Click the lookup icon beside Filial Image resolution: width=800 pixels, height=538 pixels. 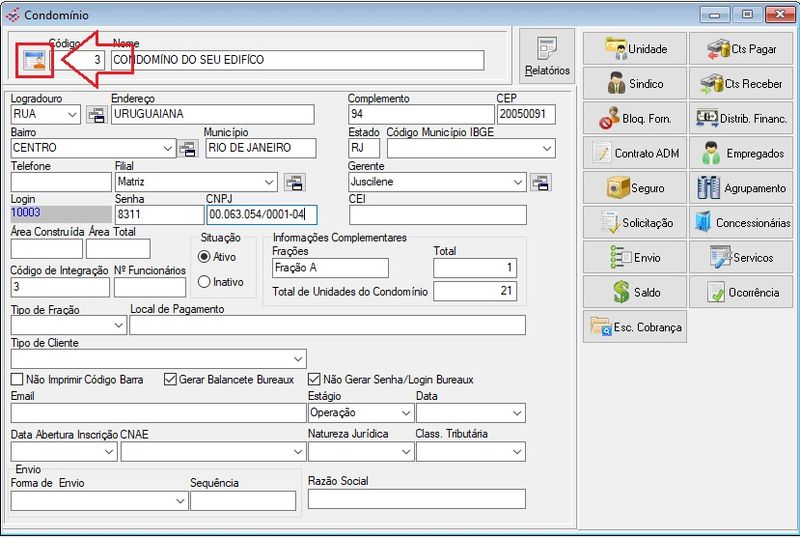click(293, 182)
